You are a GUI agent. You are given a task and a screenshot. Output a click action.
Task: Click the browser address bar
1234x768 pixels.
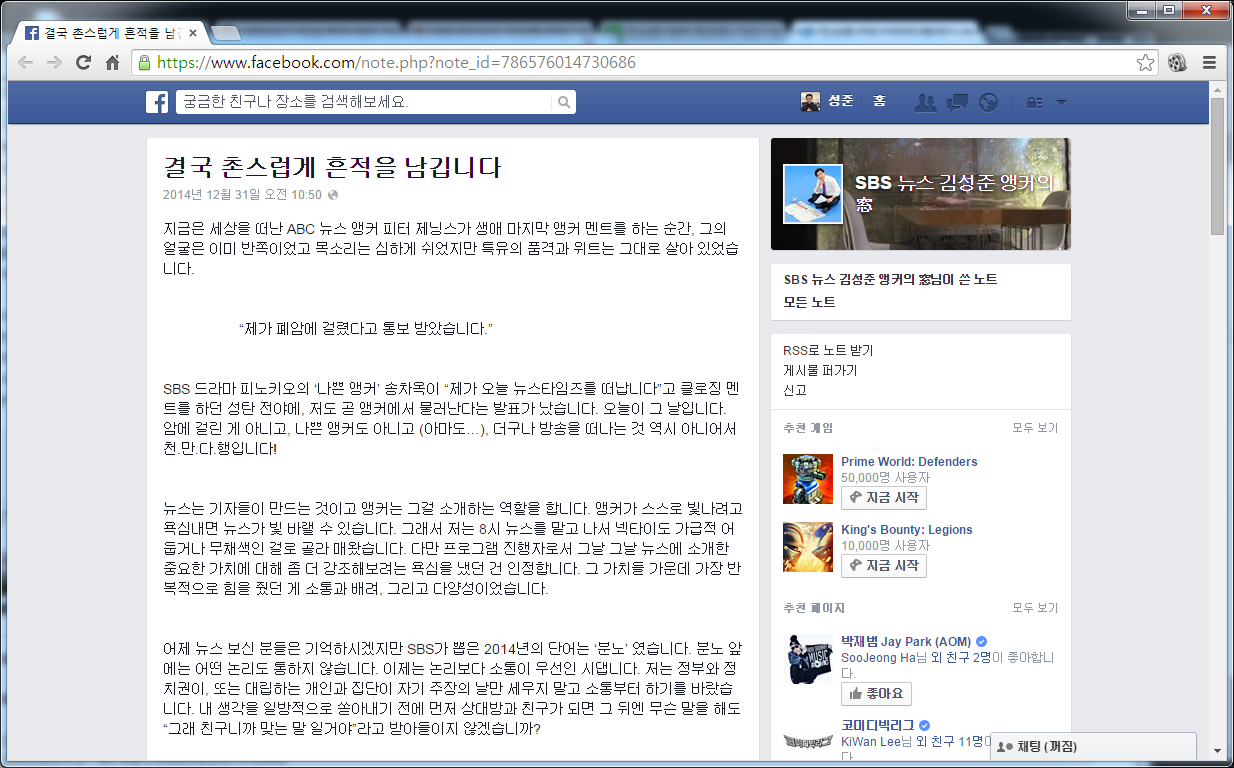645,62
